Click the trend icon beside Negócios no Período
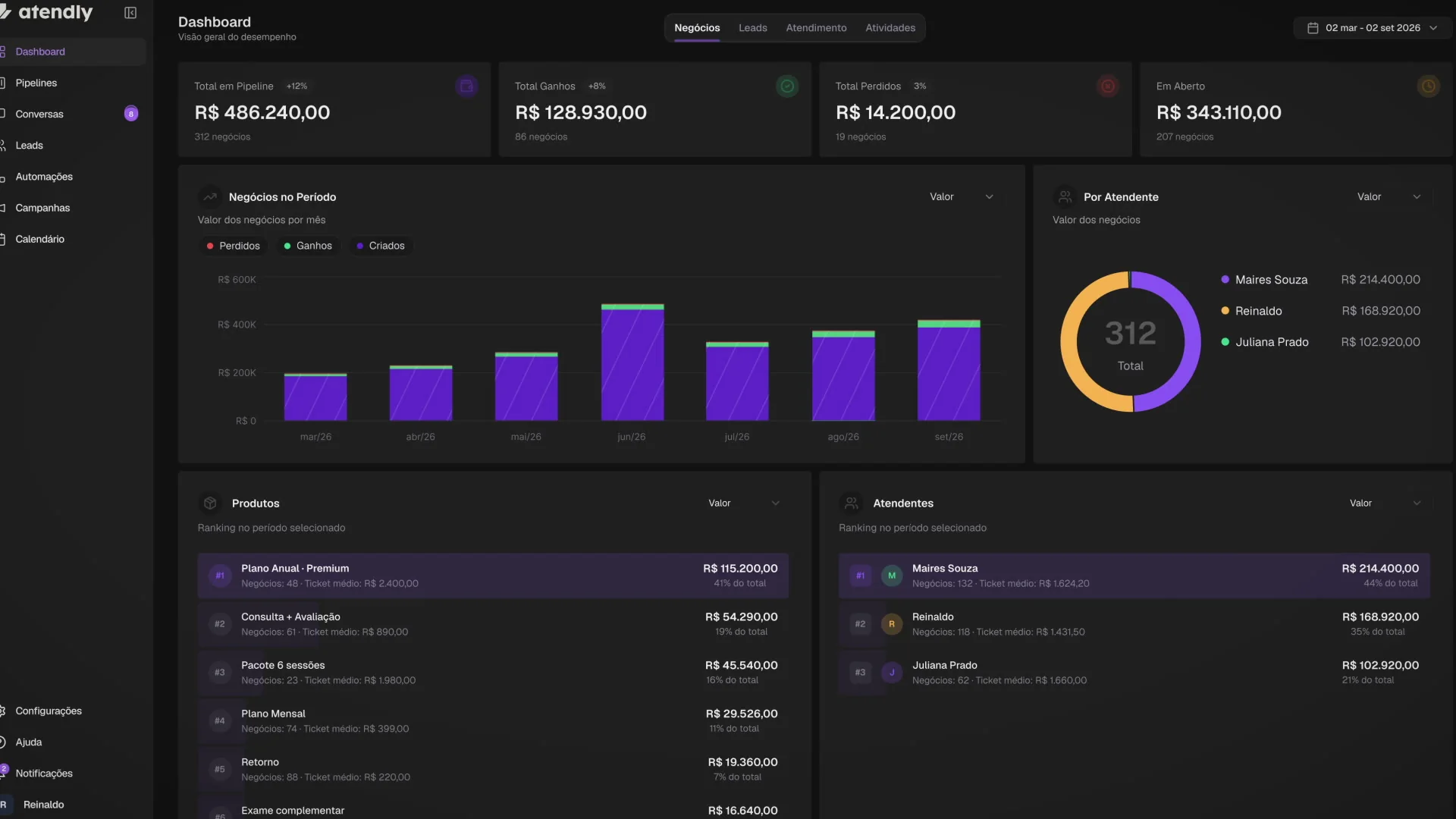Viewport: 1456px width, 819px height. point(210,197)
